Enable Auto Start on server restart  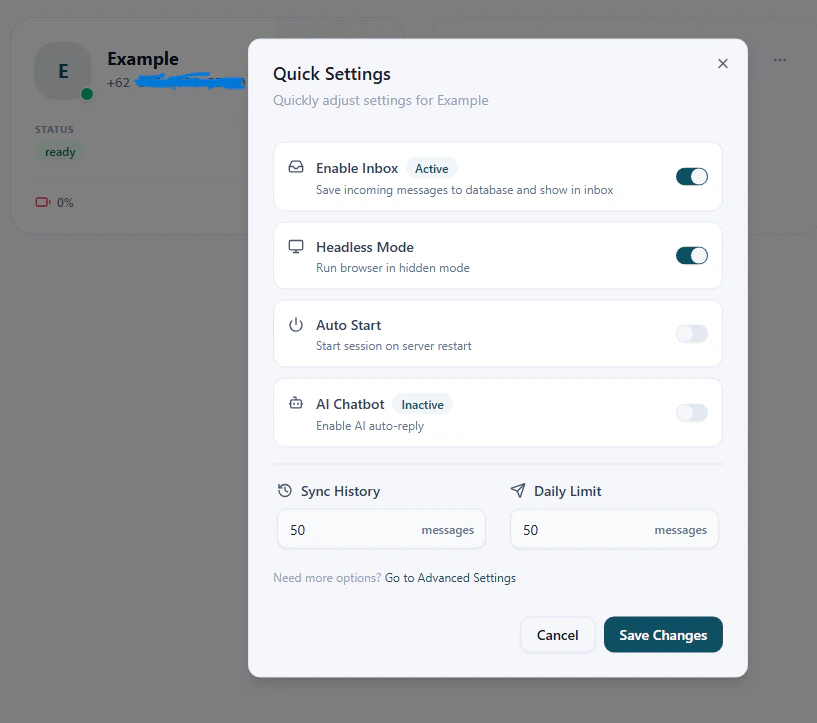click(691, 333)
